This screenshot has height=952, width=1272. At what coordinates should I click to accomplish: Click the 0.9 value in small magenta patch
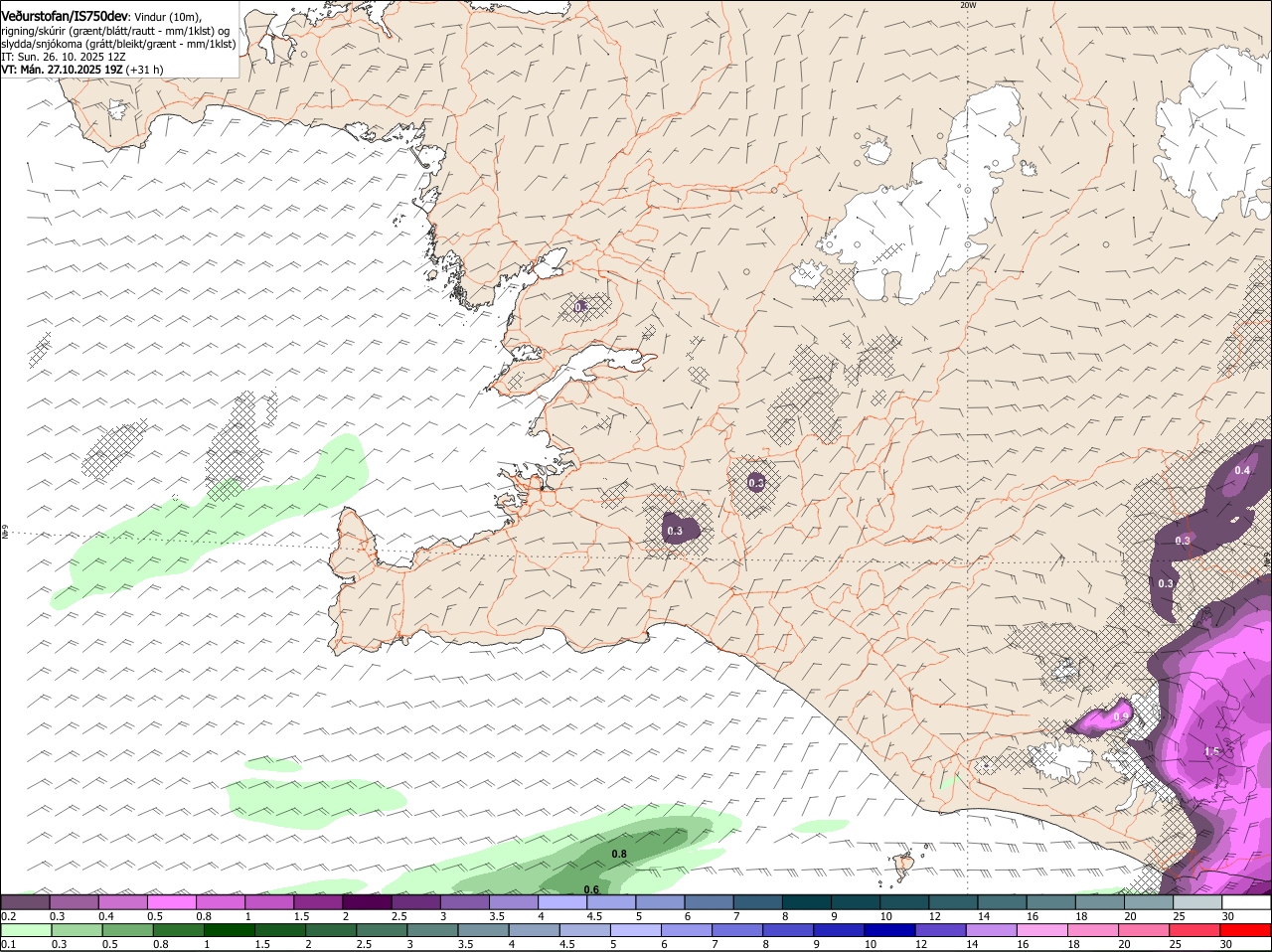1121,716
